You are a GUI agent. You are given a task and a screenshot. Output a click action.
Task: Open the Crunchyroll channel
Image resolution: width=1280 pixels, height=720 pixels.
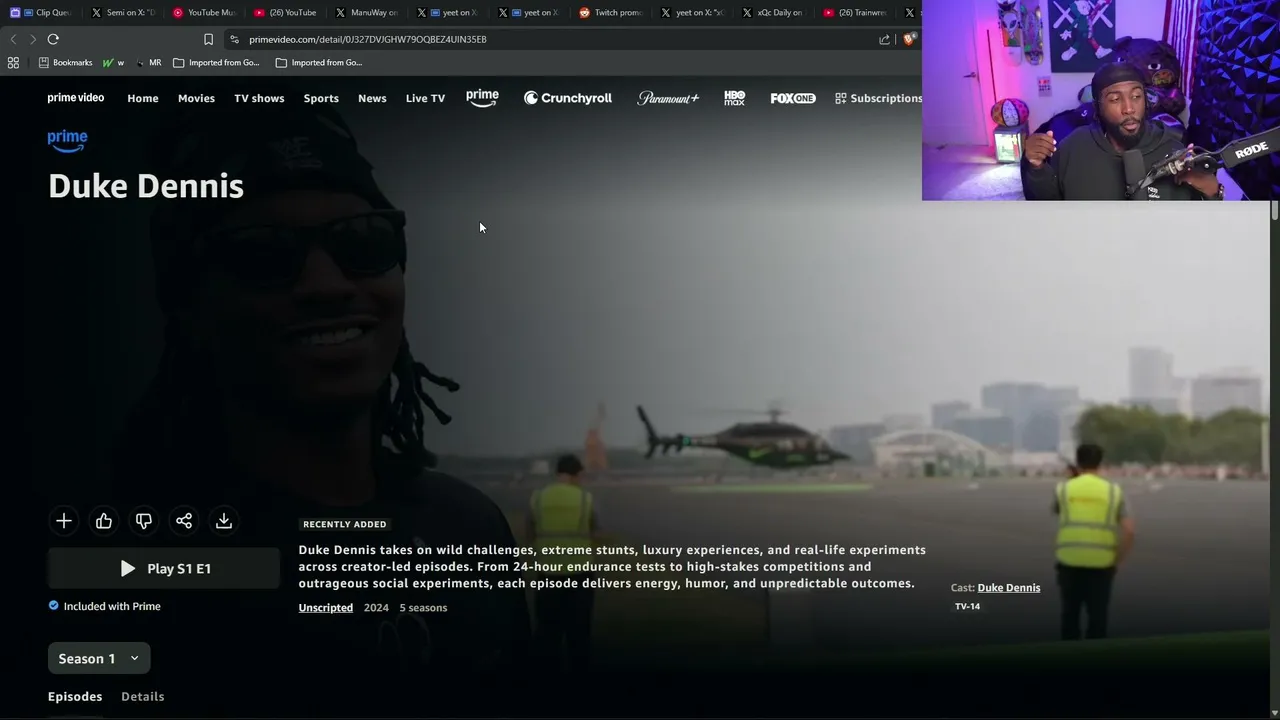(568, 98)
